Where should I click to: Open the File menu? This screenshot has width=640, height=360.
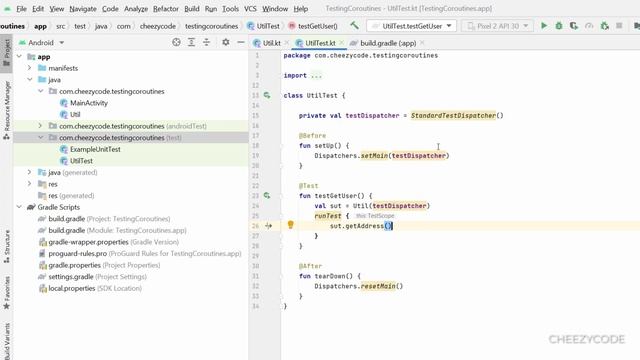21,9
